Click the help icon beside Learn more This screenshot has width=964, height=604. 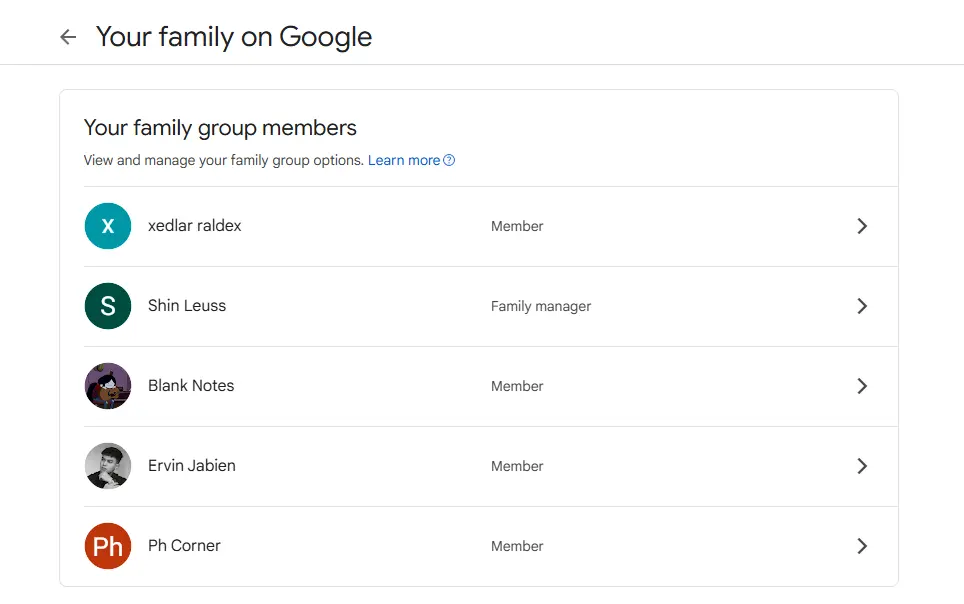(x=449, y=161)
